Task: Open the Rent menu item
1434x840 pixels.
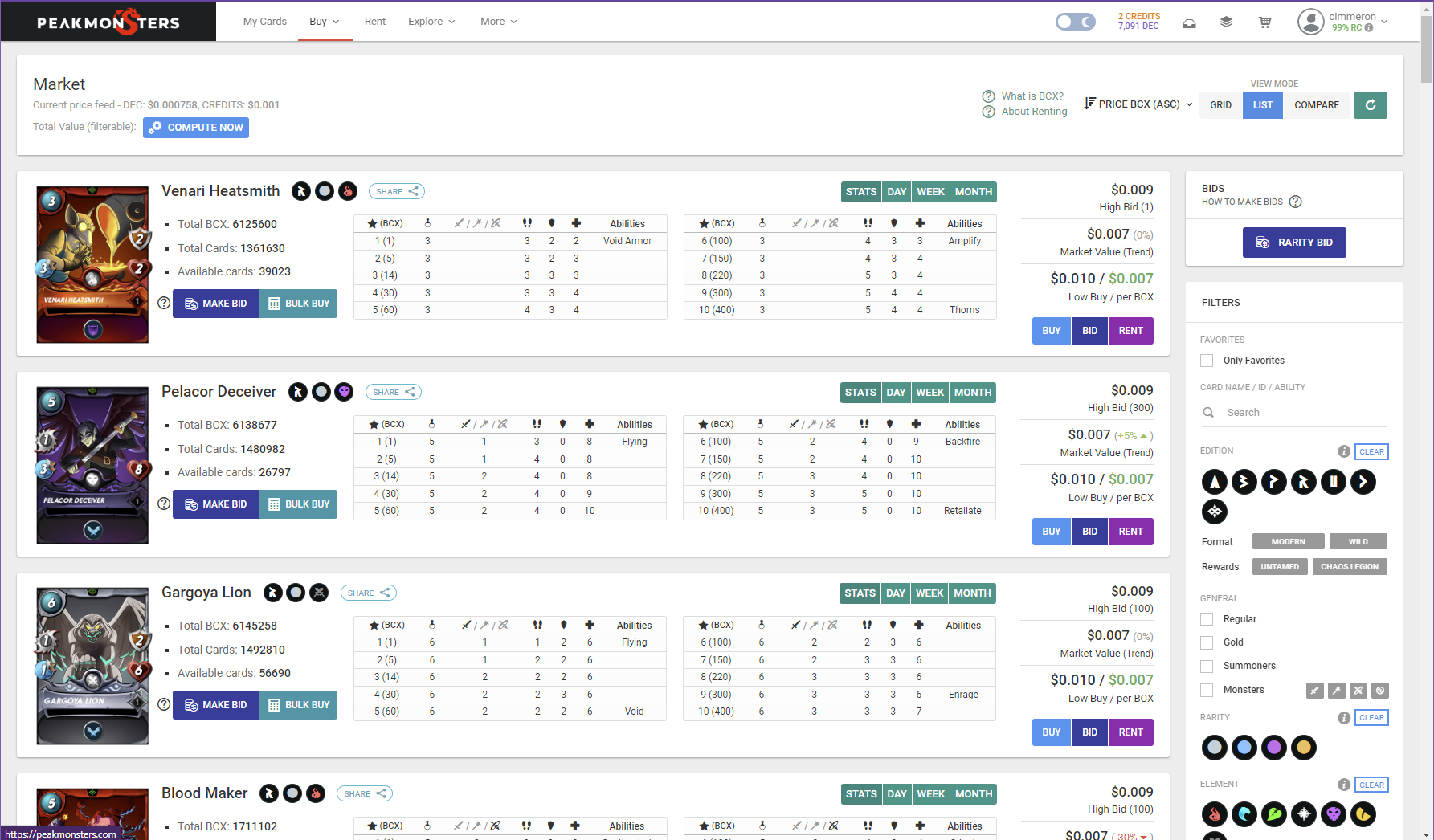Action: click(x=375, y=22)
